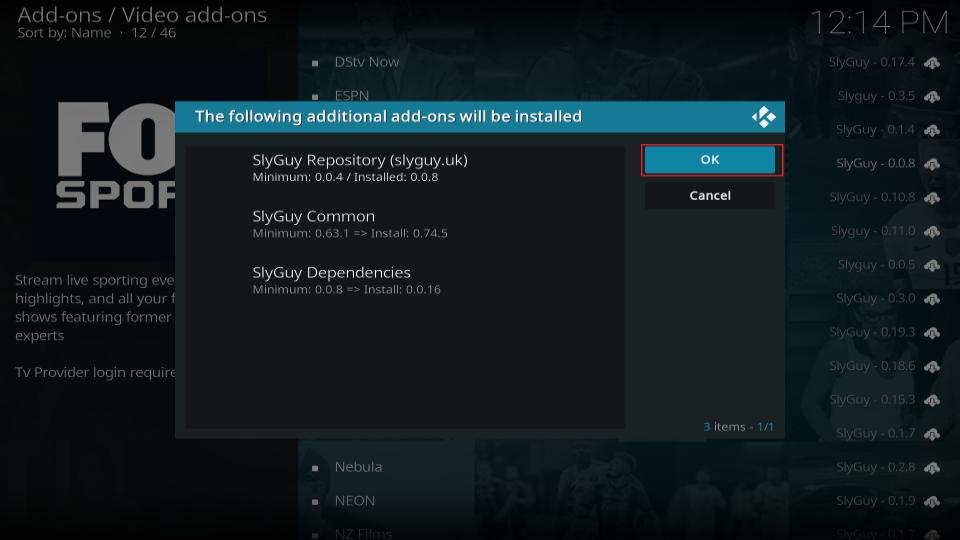Click the Fox Sports add-on thumbnail
The height and width of the screenshot is (540, 960).
[x=115, y=155]
